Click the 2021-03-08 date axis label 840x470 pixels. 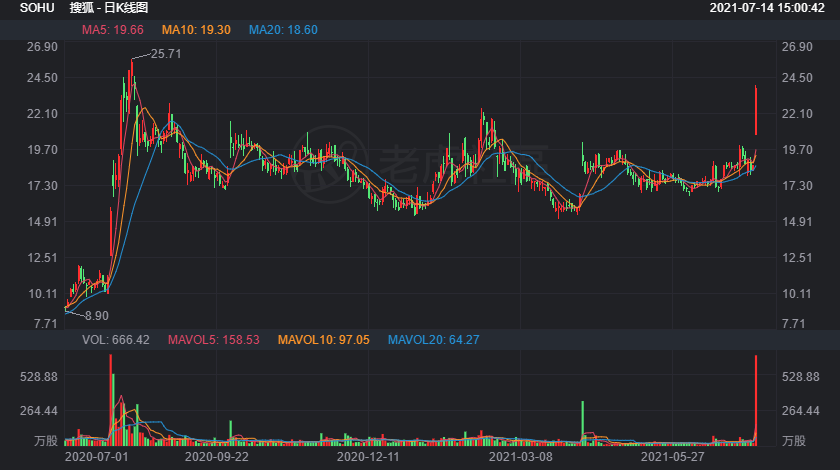520,457
